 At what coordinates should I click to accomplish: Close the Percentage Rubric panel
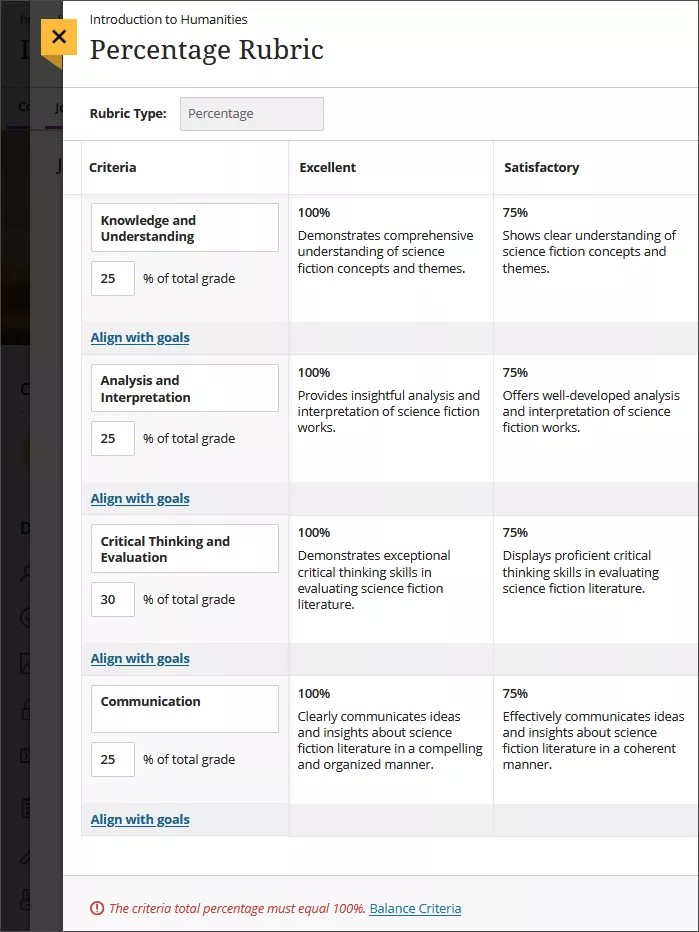[x=59, y=38]
